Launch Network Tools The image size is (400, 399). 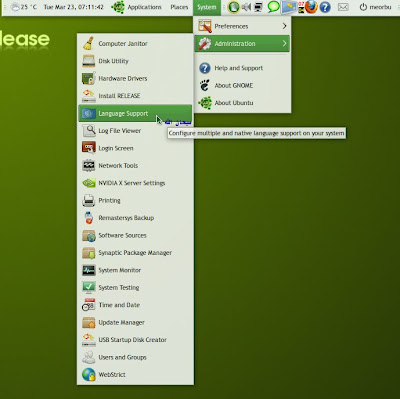pyautogui.click(x=135, y=165)
